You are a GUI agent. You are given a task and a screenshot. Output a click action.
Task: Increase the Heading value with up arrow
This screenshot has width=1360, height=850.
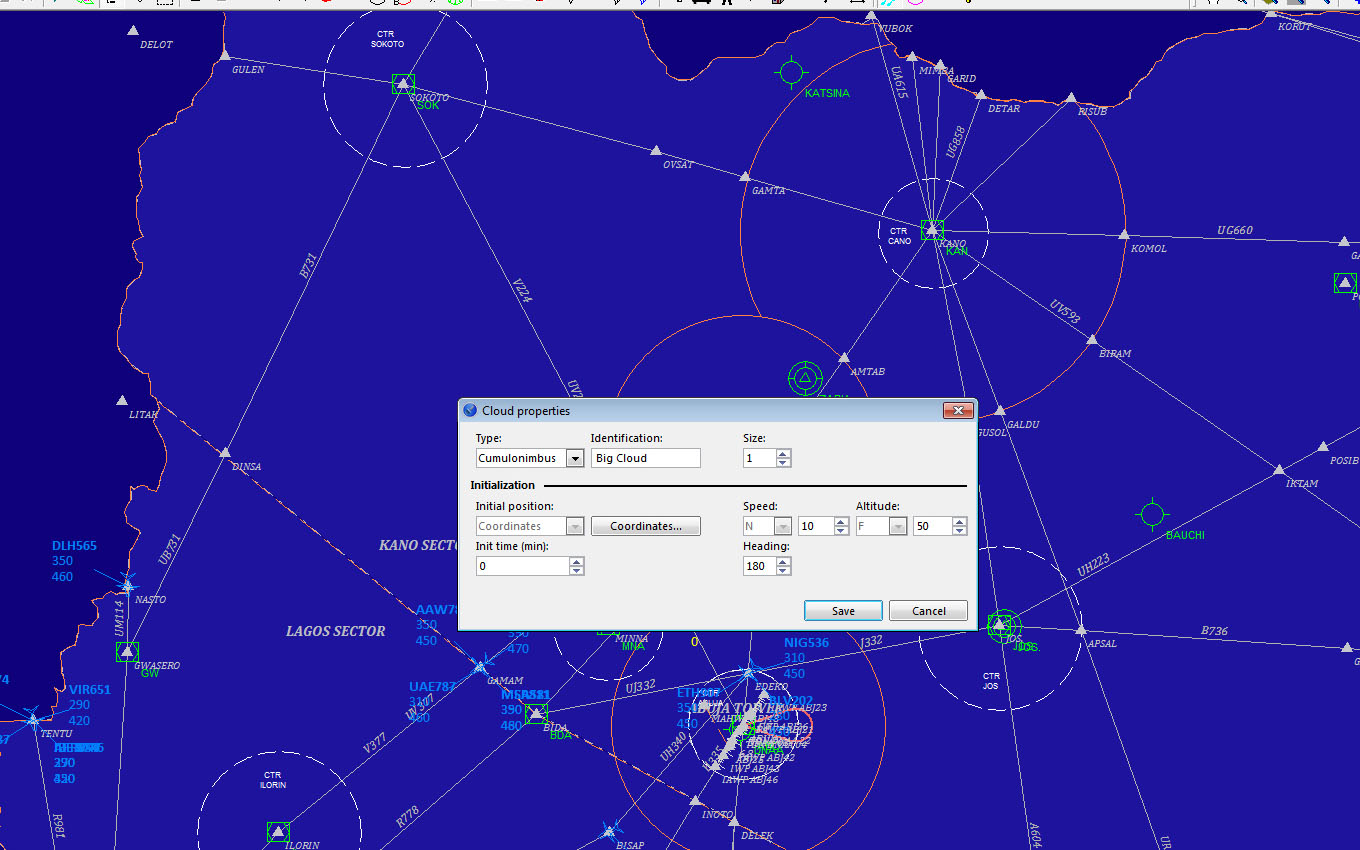pyautogui.click(x=783, y=562)
